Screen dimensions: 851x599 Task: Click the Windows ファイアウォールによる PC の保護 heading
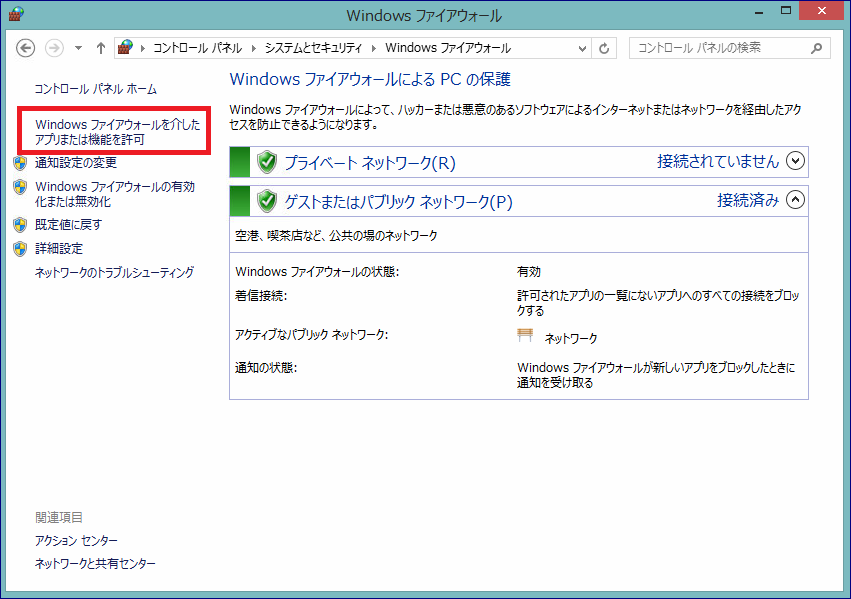370,79
